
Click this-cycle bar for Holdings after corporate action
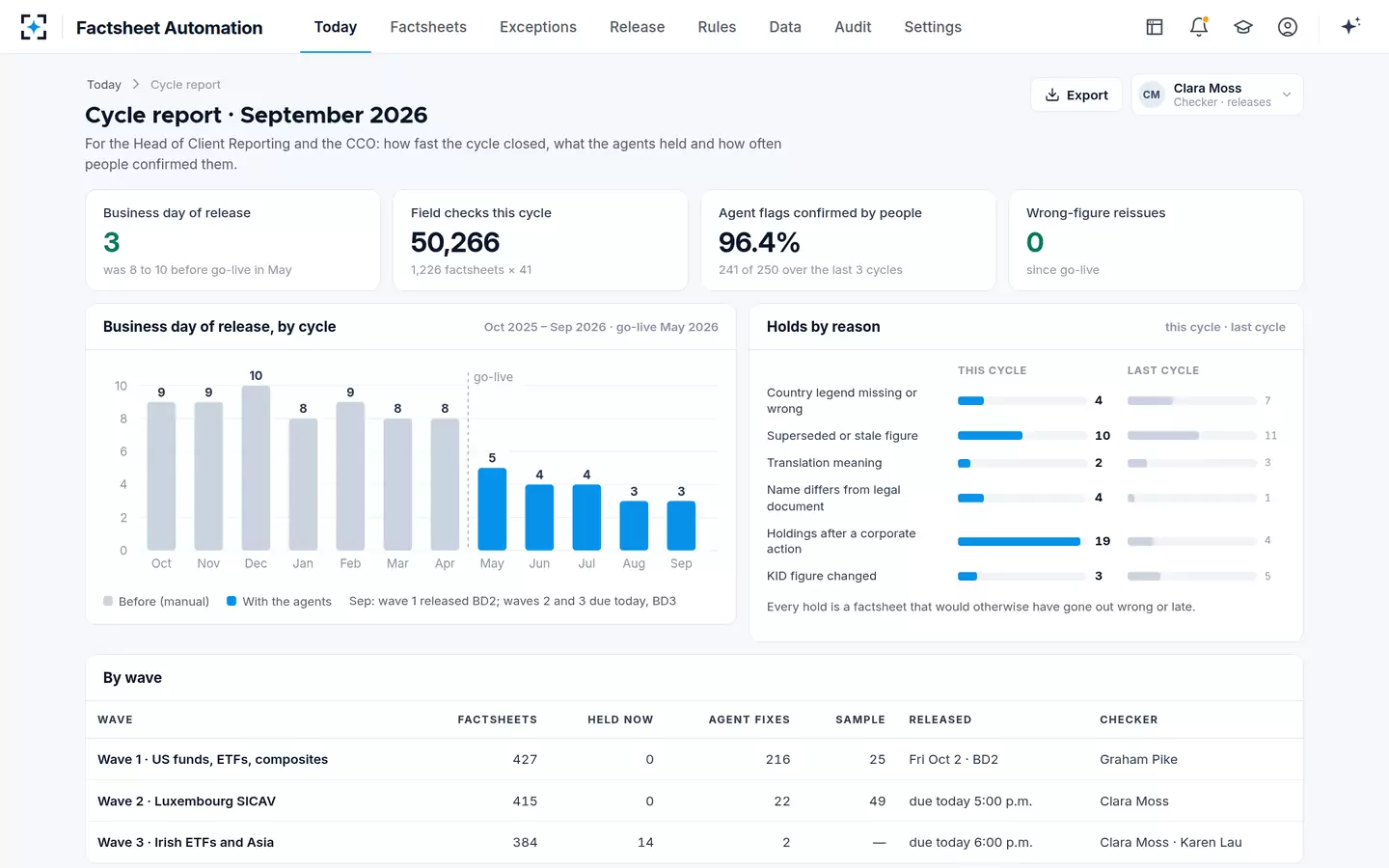(1019, 542)
